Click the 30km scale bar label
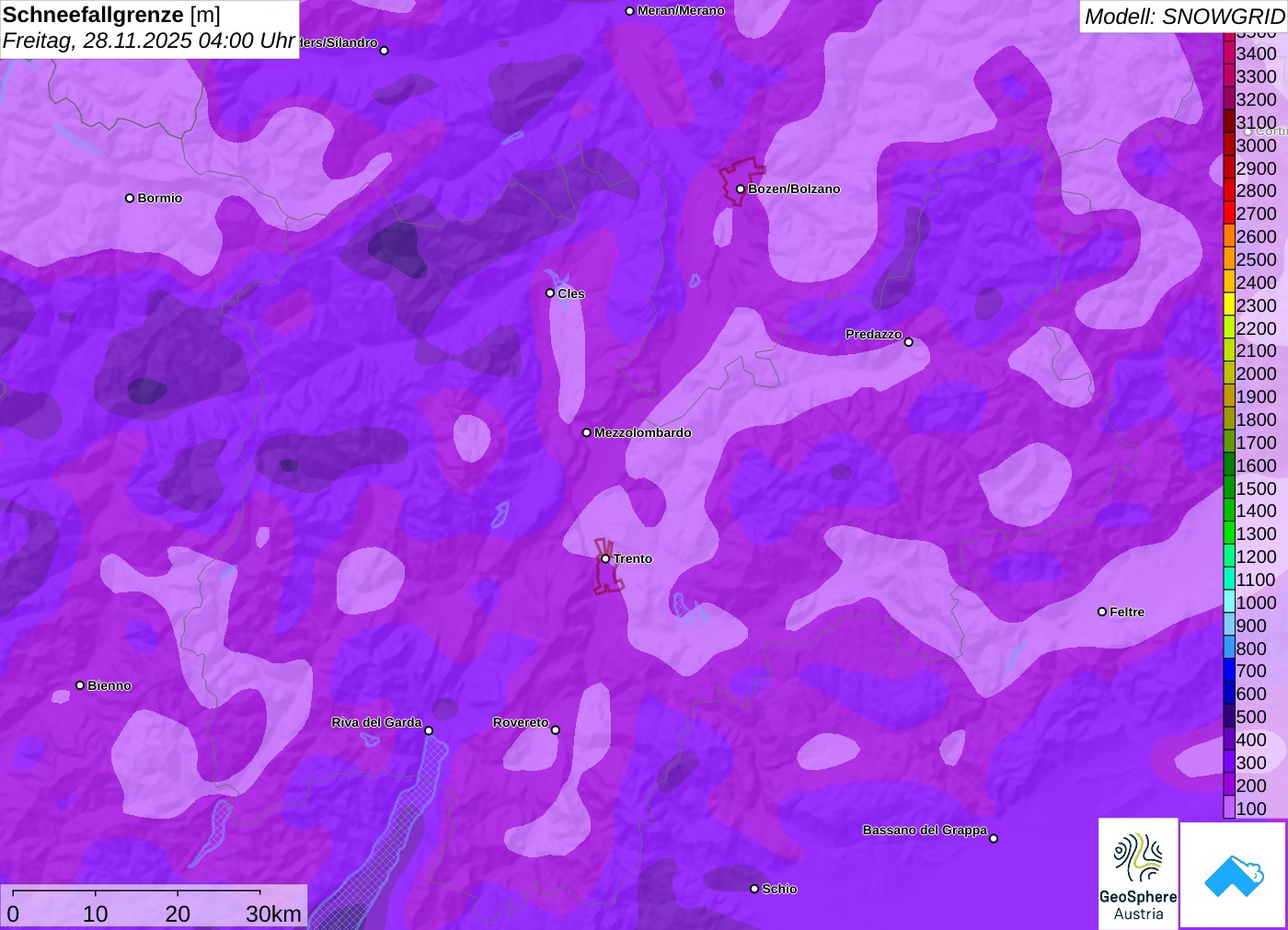The image size is (1288, 930). tap(273, 913)
